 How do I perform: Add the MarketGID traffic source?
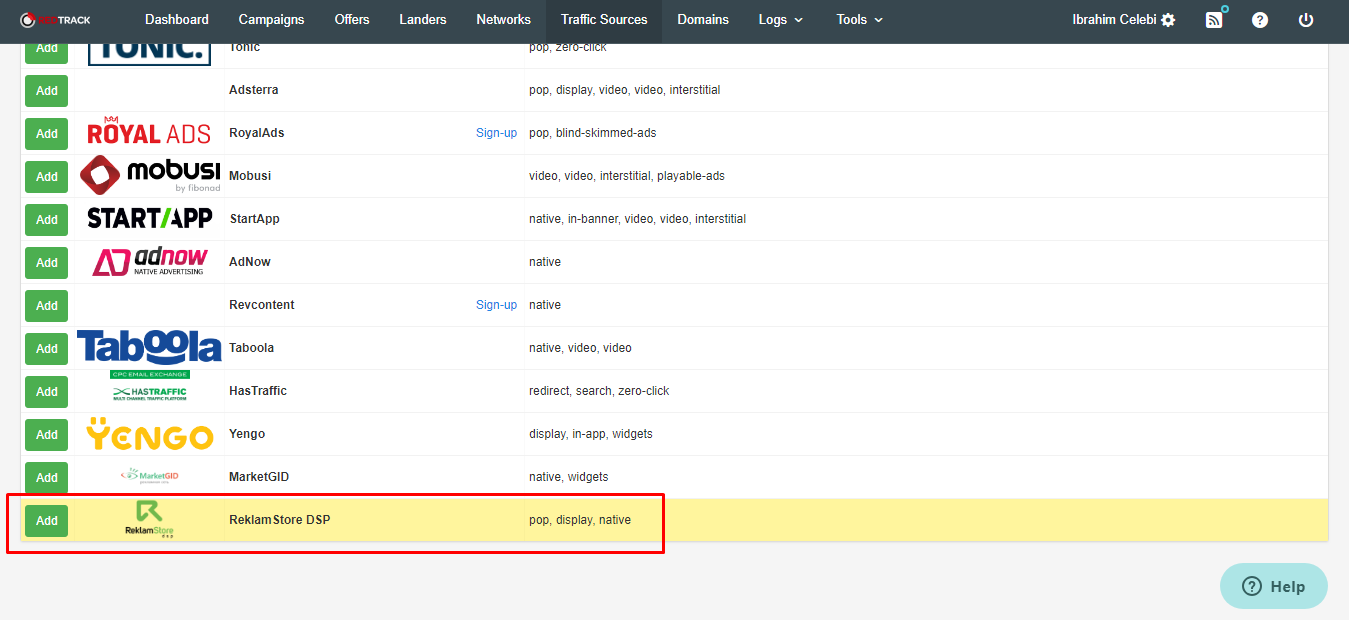(x=47, y=477)
